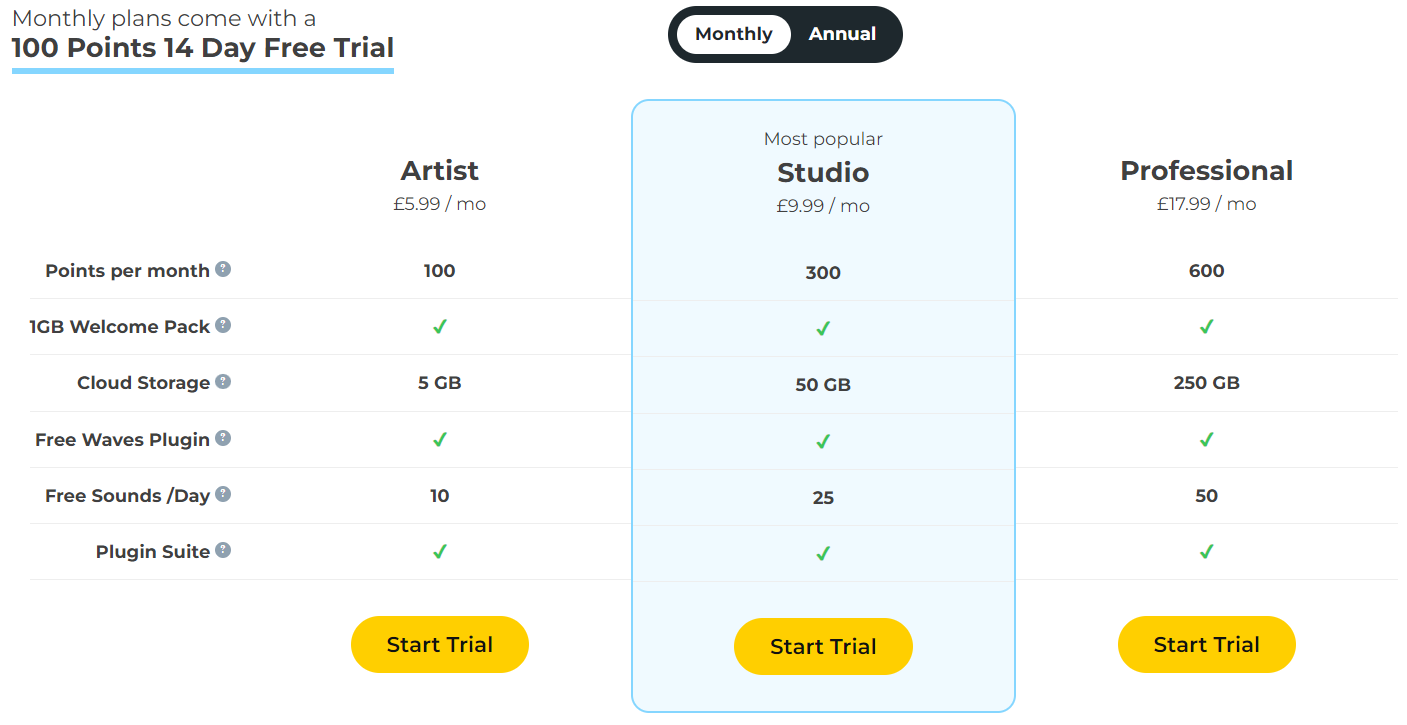Click help icon beside 1GB Welcome Pack
Viewport: 1407px width, 725px height.
(x=224, y=325)
